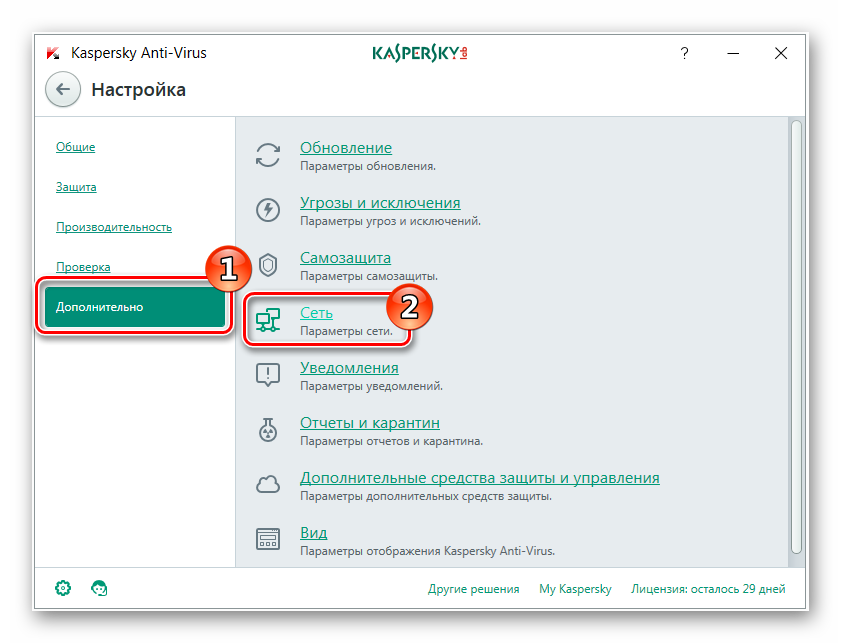Click the Notifications exclamation bubble icon
This screenshot has height=643, width=841.
[x=268, y=375]
